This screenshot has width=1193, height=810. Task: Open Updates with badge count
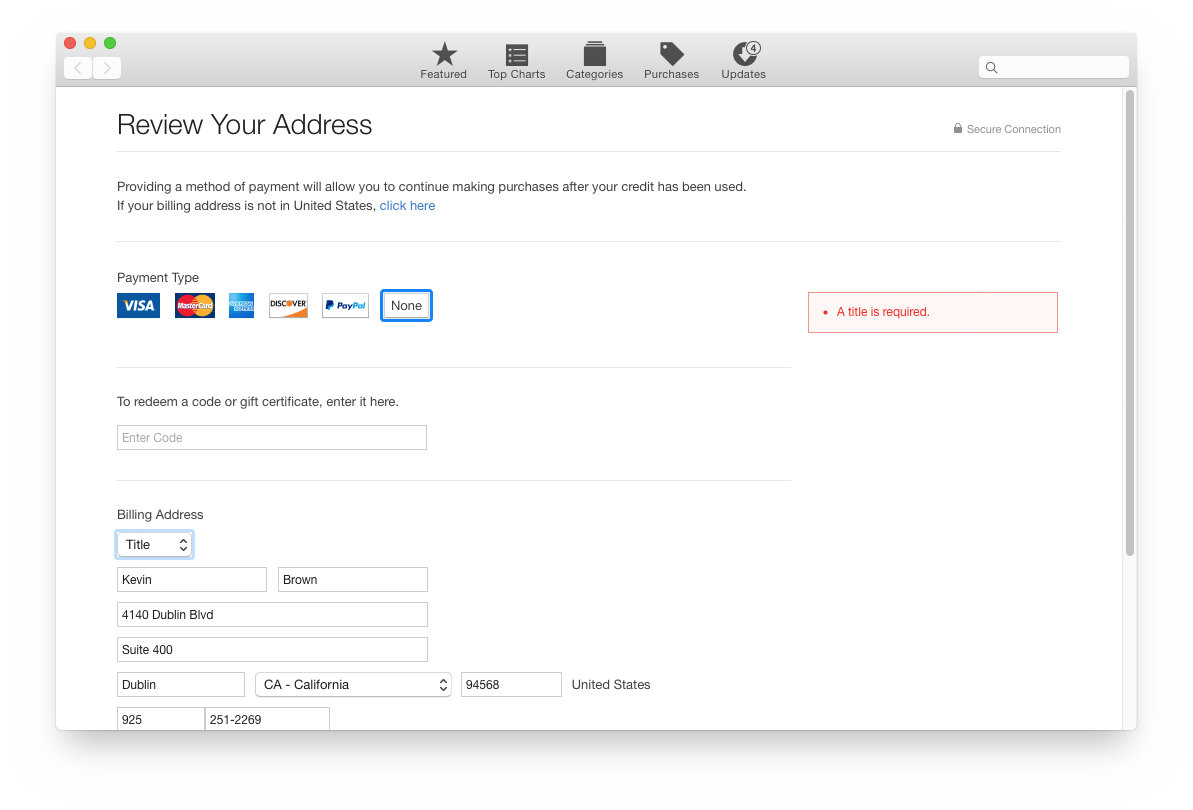[x=743, y=61]
